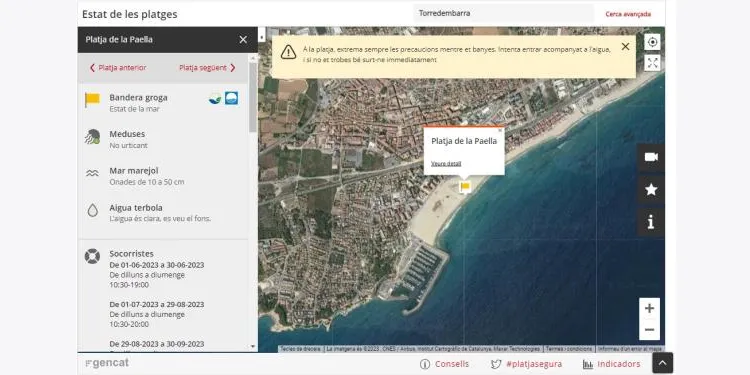Open Veure detall link in popup

click(x=446, y=164)
